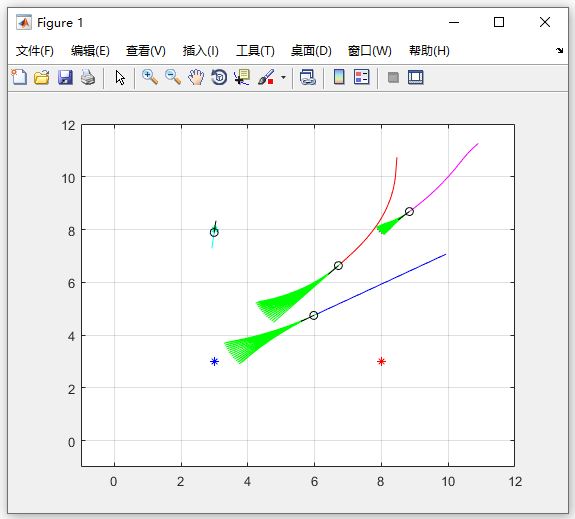Click the New Figure icon

[x=19, y=77]
